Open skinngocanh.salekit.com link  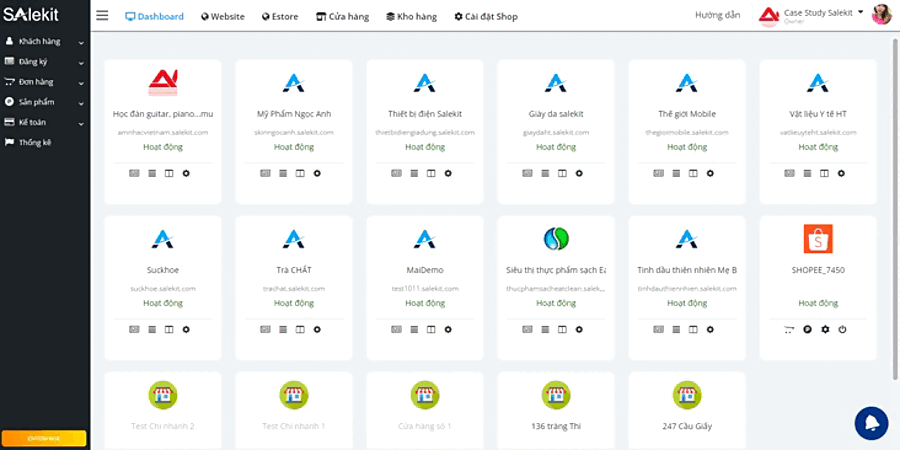(294, 133)
